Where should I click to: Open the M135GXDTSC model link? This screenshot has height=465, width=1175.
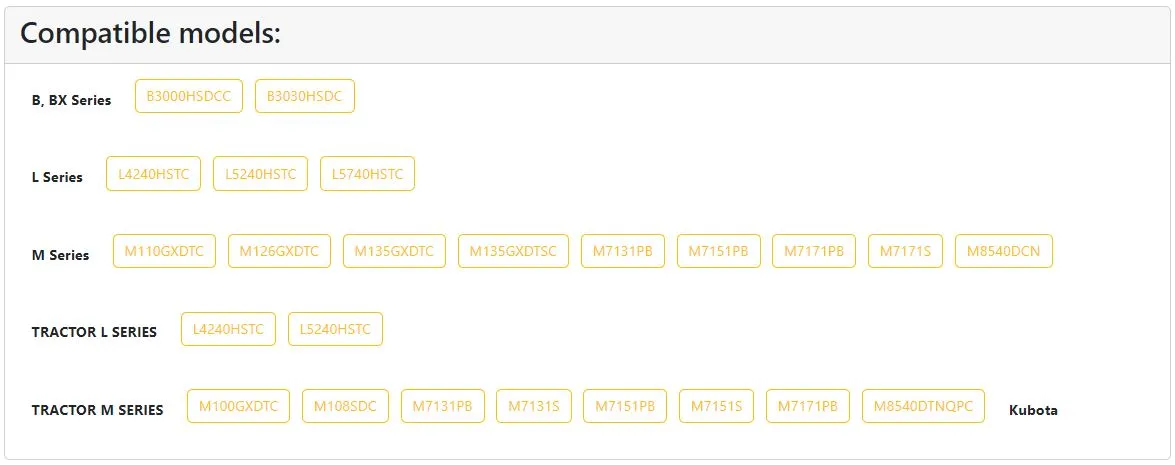(x=513, y=251)
